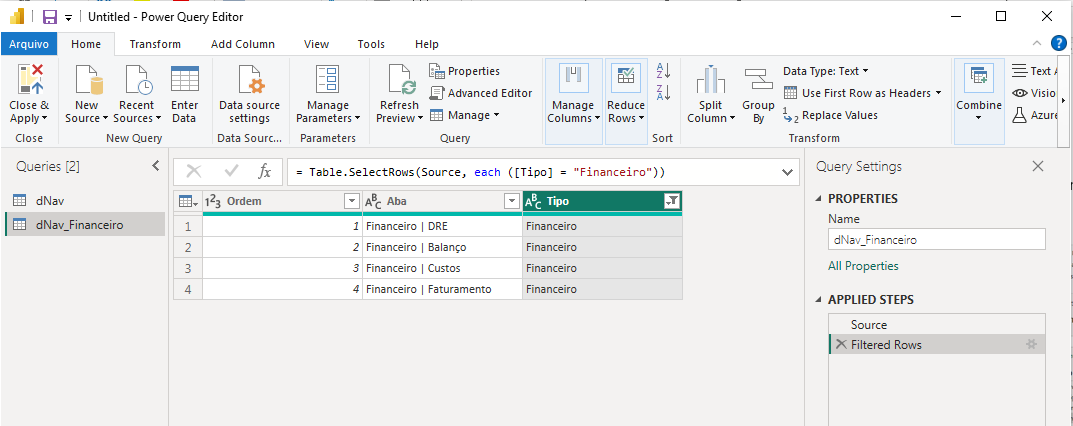1073x426 pixels.
Task: Sort column ascending A to Z
Action: pyautogui.click(x=662, y=70)
